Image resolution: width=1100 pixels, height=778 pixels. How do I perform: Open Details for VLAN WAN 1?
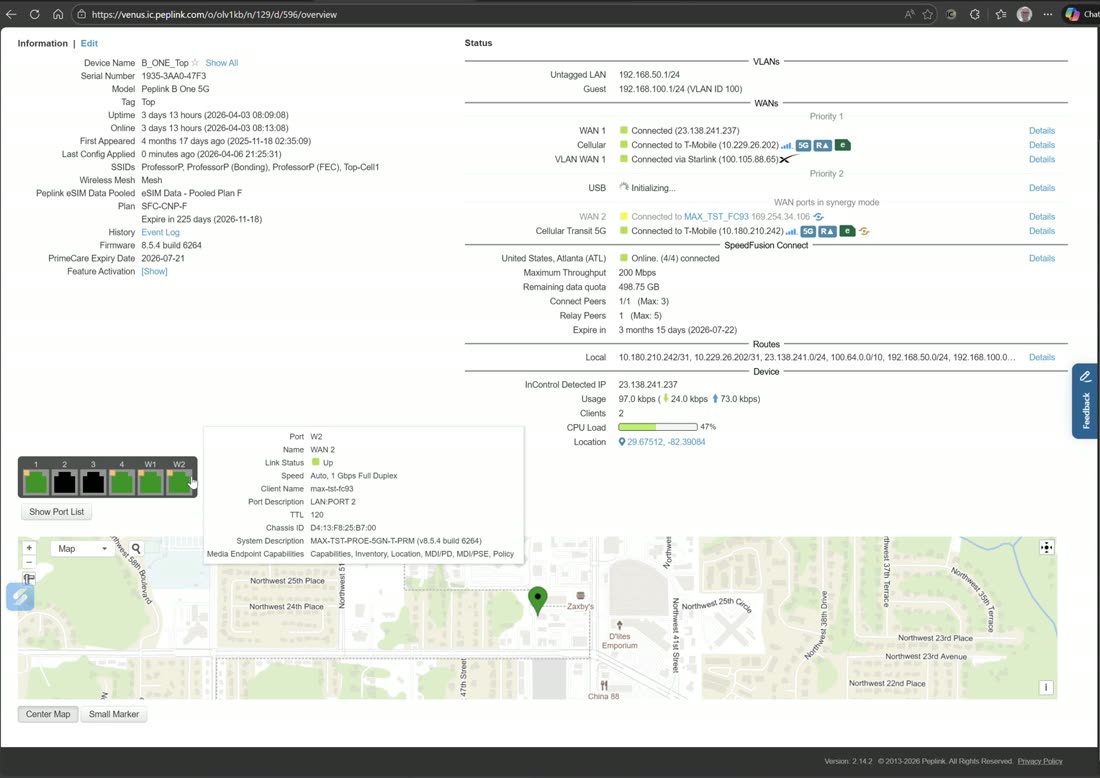click(x=1042, y=159)
